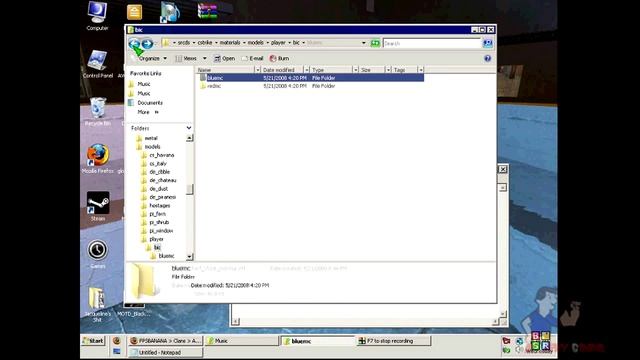Select de_chateau in the folder tree
Viewport: 640px width, 360px height.
coord(163,180)
